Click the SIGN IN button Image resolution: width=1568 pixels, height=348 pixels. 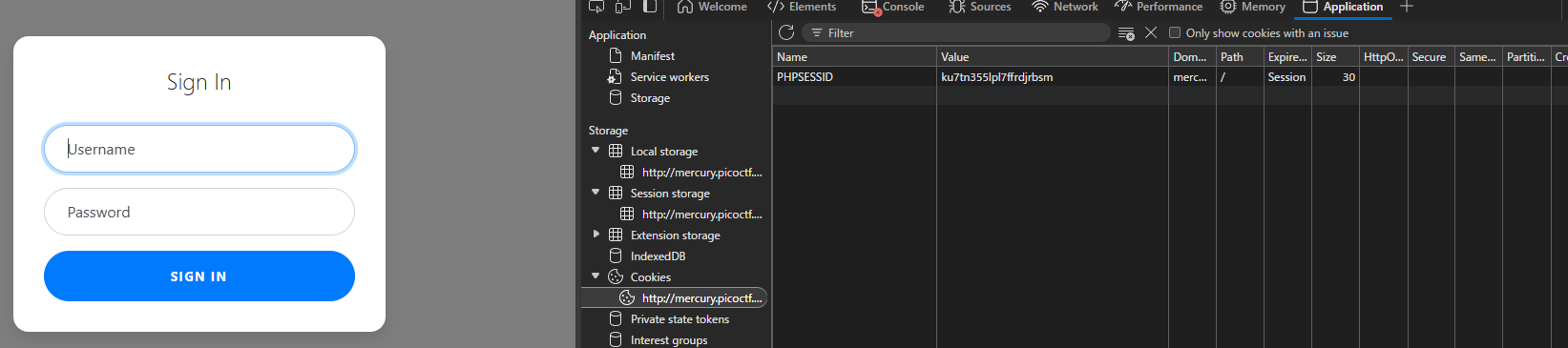pos(199,276)
